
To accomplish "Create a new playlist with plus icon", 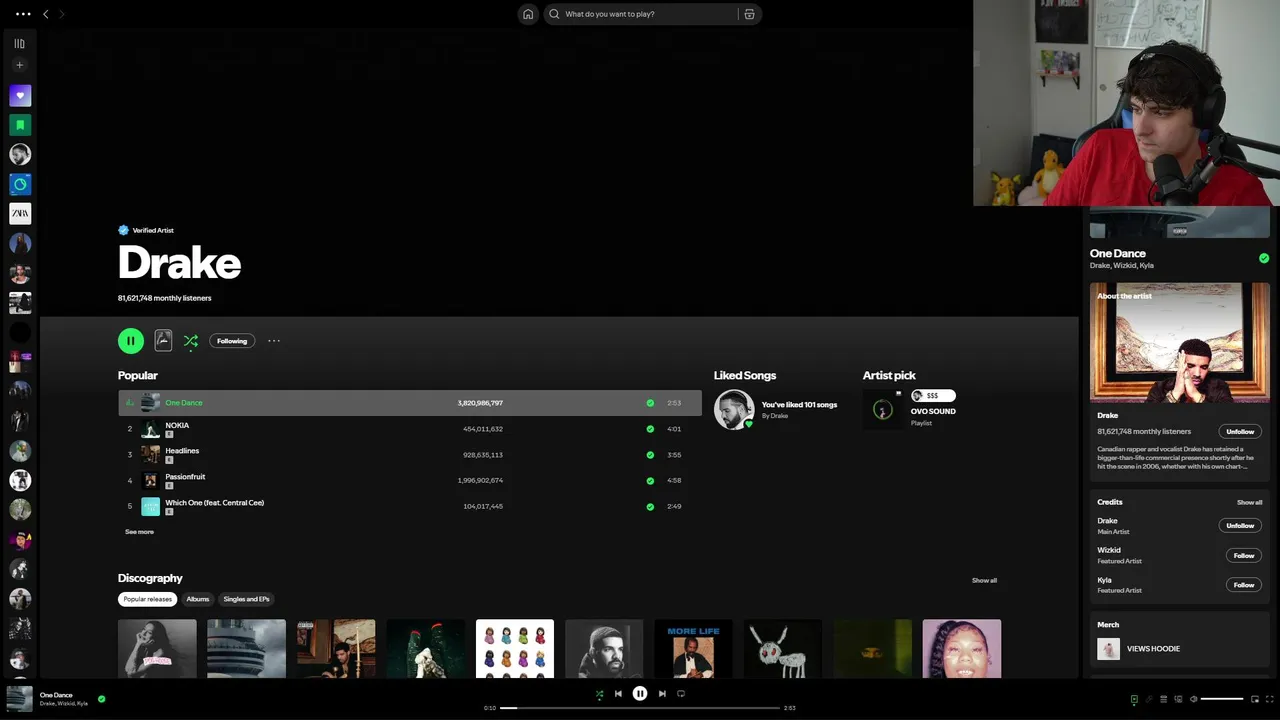I will tap(19, 65).
